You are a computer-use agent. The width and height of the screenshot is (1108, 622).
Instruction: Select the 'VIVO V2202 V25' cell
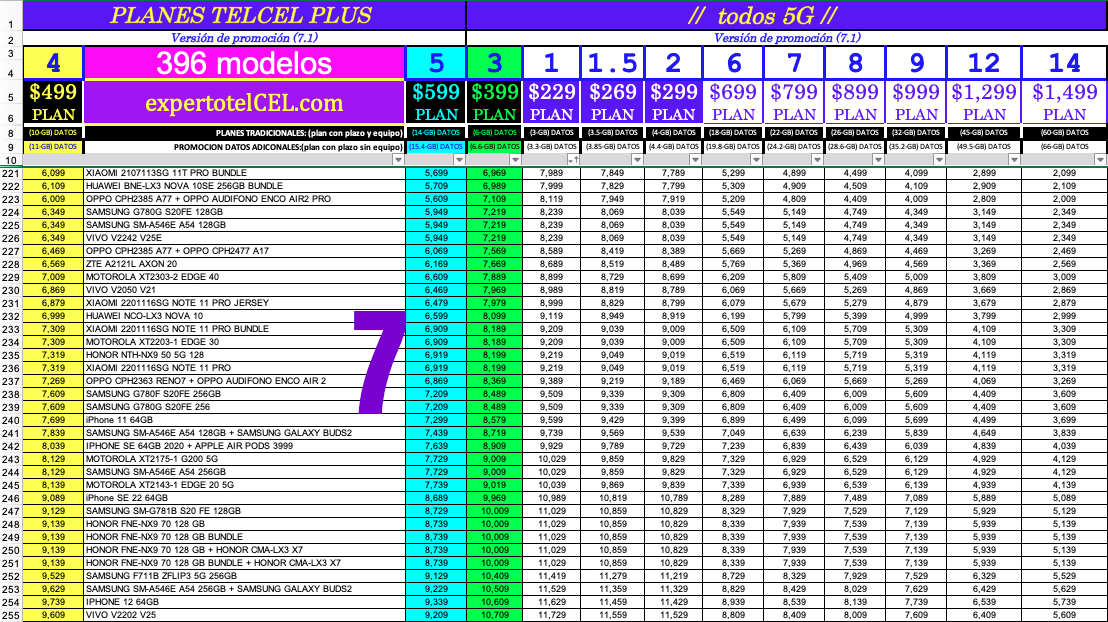coord(244,615)
